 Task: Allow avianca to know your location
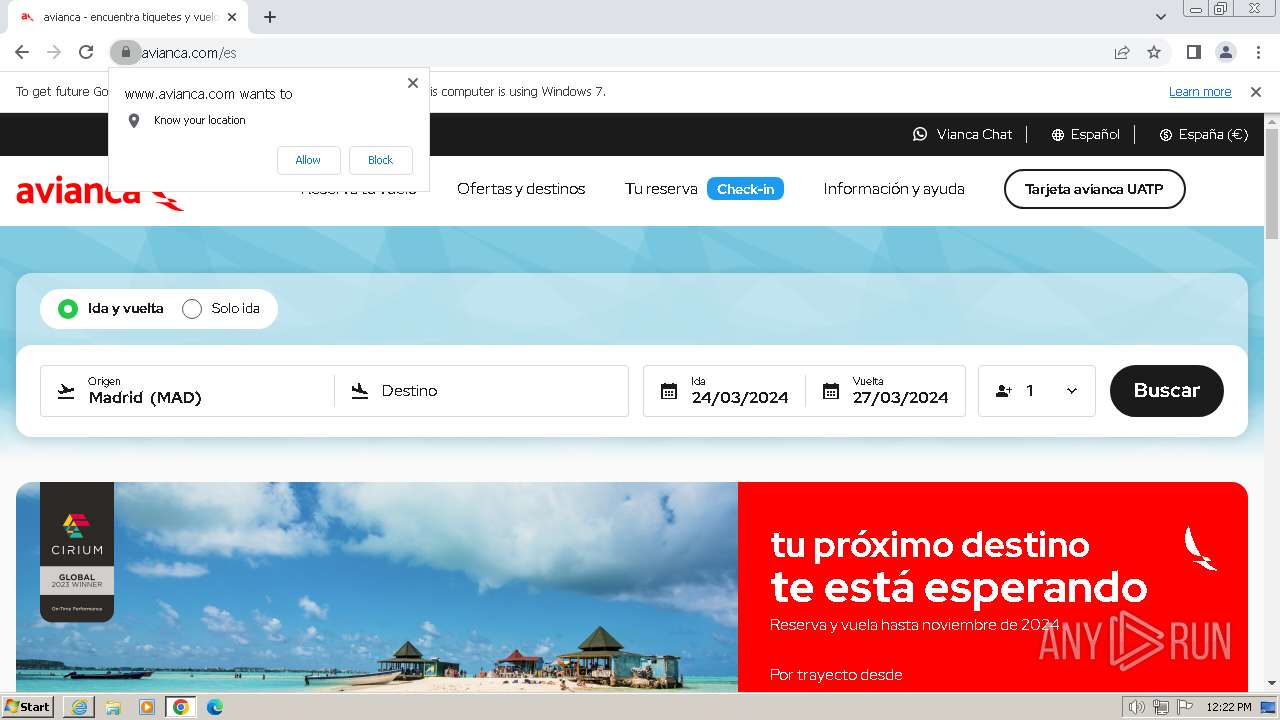click(x=308, y=160)
